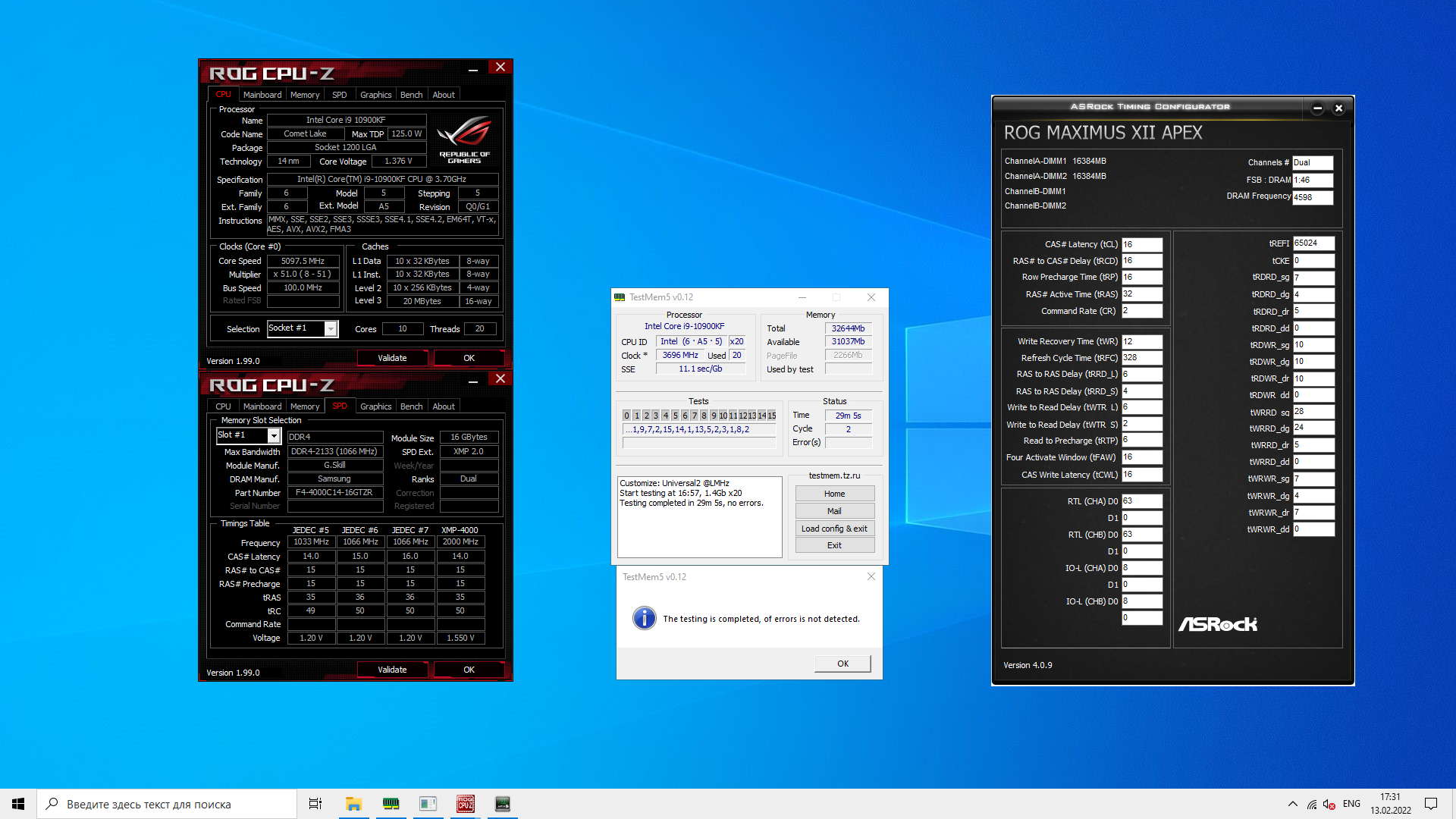
Task: Switch to Mainboard tab in upper CPU-Z
Action: (x=262, y=95)
